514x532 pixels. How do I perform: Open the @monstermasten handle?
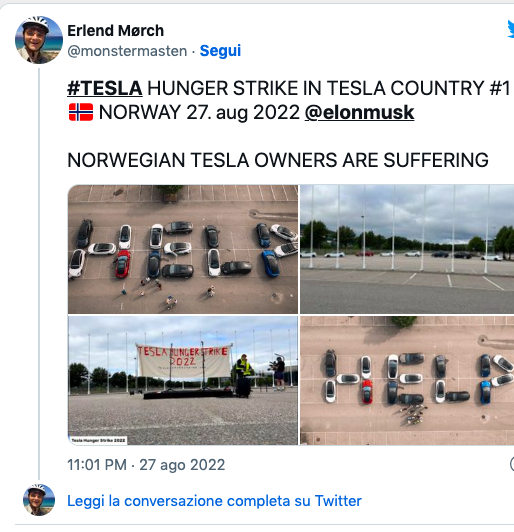pos(127,51)
